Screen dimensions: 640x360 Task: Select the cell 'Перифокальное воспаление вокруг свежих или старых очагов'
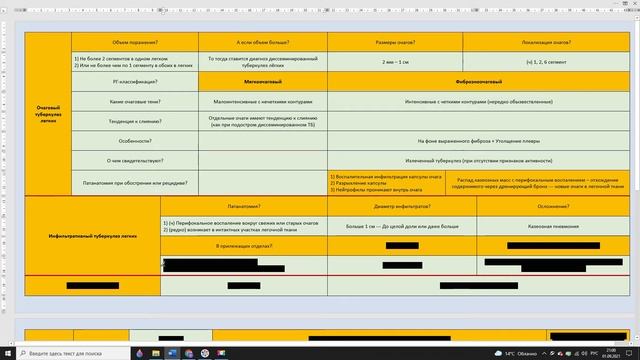tap(244, 226)
